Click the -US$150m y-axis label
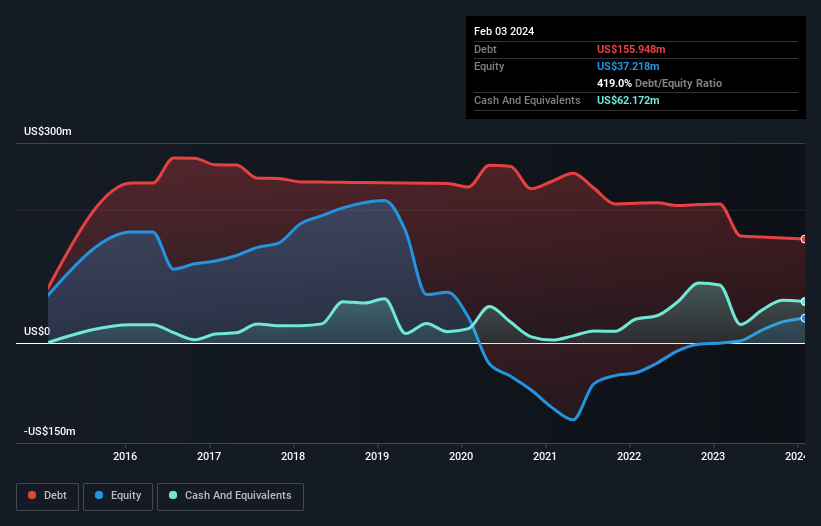Image resolution: width=821 pixels, height=526 pixels. (50, 431)
